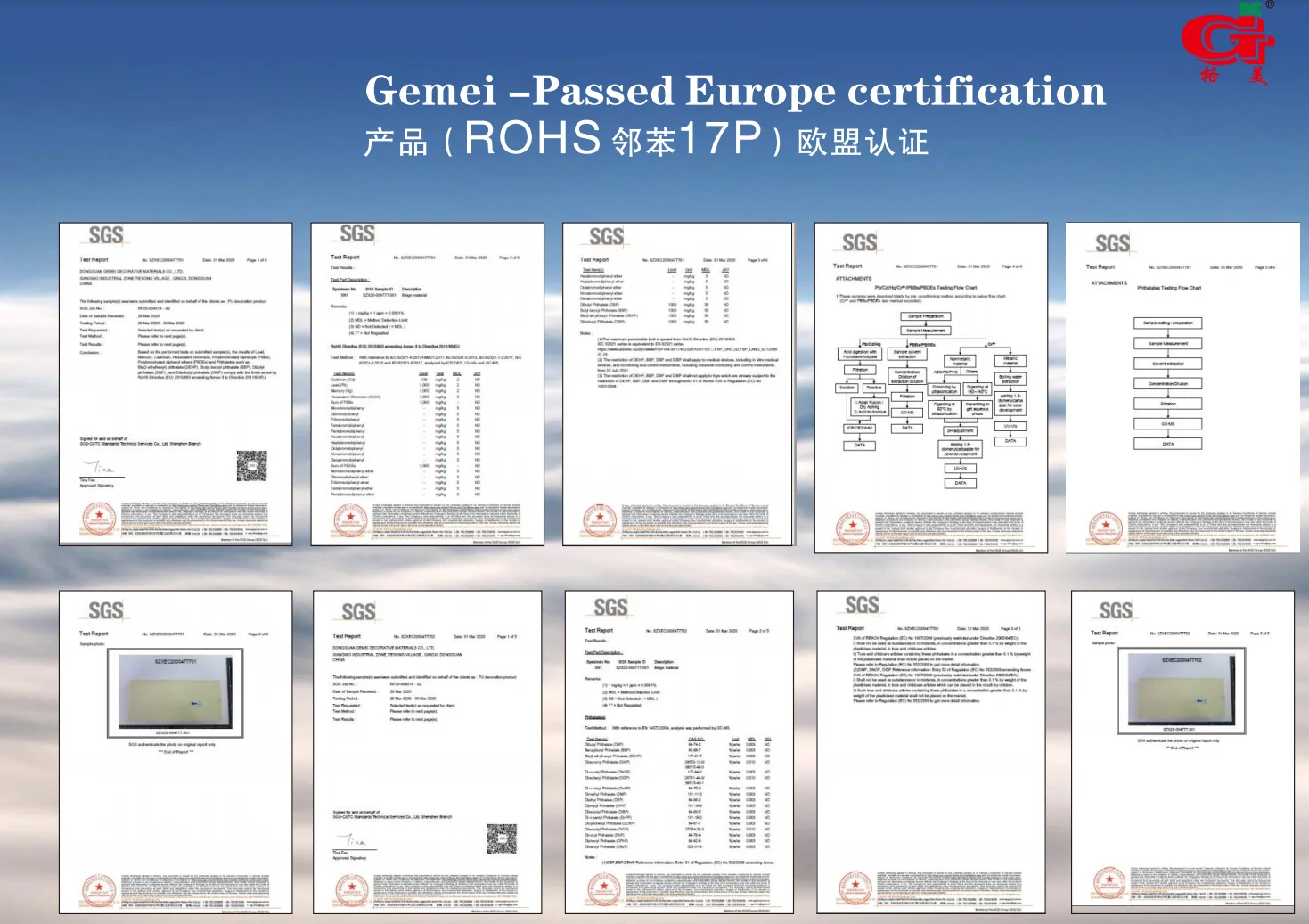Open the report 701 page 3 of 6 notes thumbnail
This screenshot has height=924, width=1309.
[677, 384]
